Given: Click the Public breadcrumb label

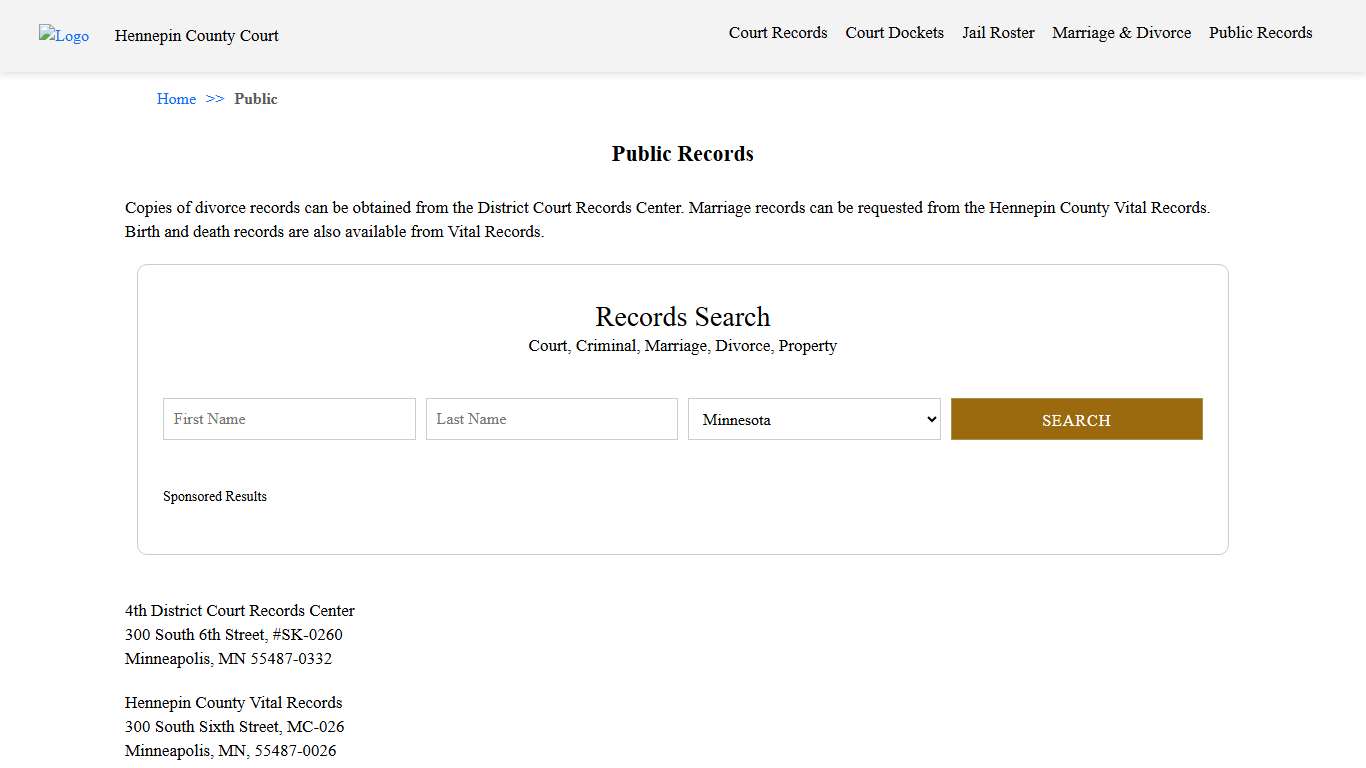Looking at the screenshot, I should coord(256,98).
